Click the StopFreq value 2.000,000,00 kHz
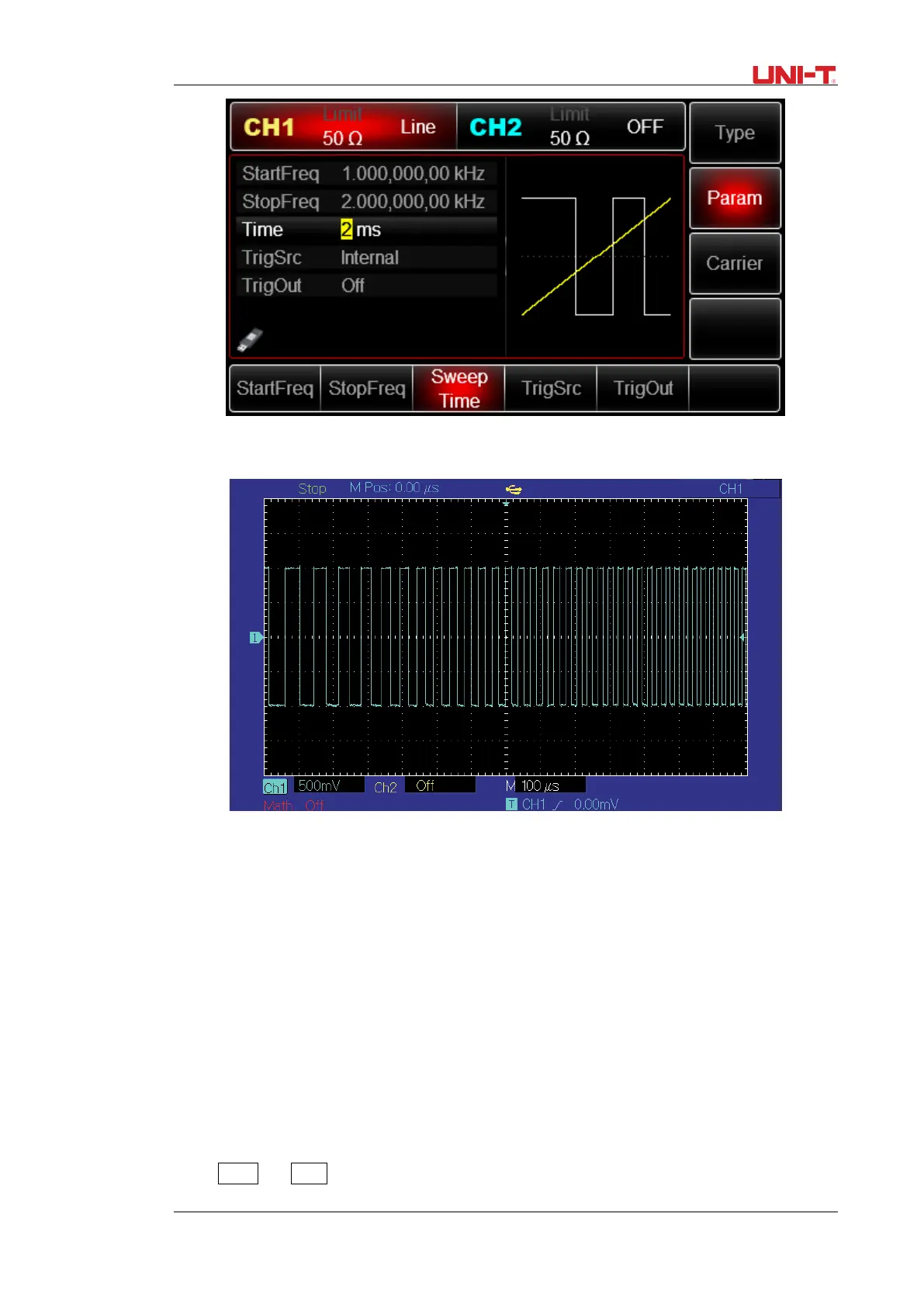The width and height of the screenshot is (924, 1307). pos(414,202)
